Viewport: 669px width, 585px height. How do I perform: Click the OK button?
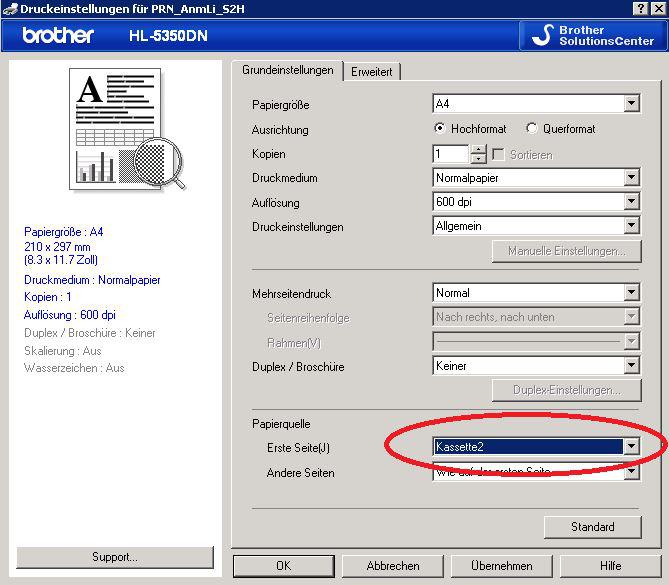coord(284,566)
